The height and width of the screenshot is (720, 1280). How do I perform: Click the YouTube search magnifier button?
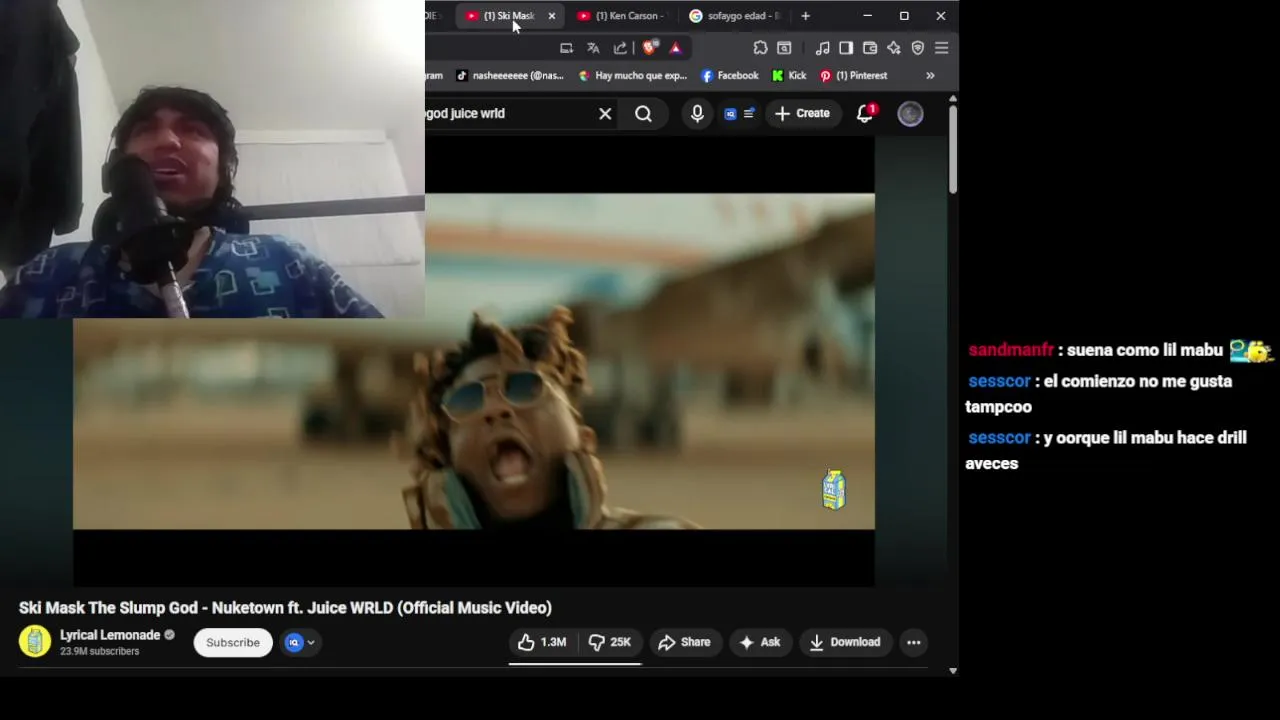point(643,114)
